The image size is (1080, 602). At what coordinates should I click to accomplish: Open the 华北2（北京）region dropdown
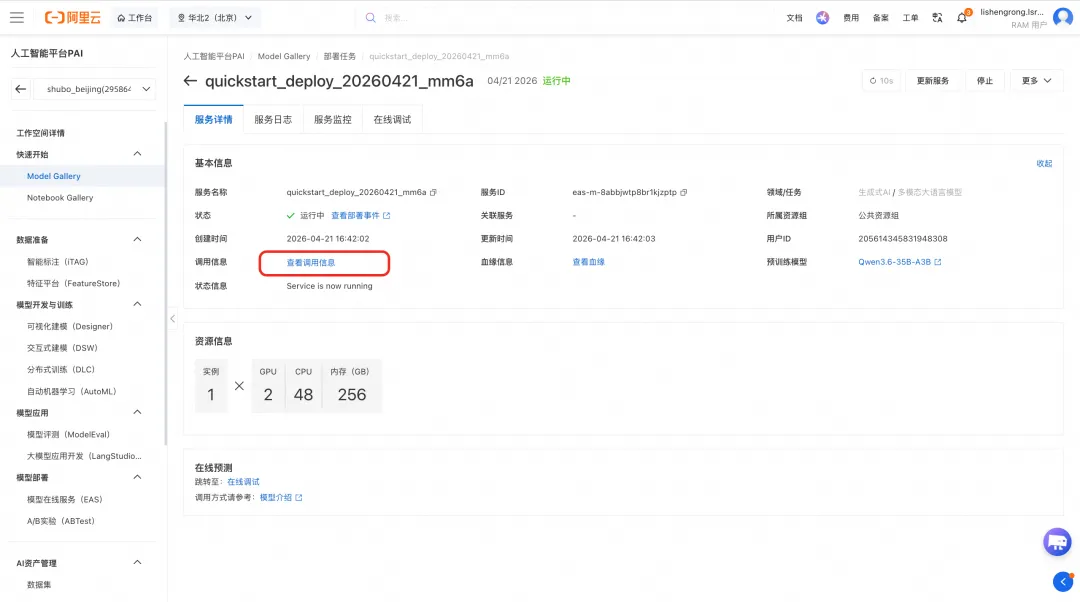[x=215, y=18]
